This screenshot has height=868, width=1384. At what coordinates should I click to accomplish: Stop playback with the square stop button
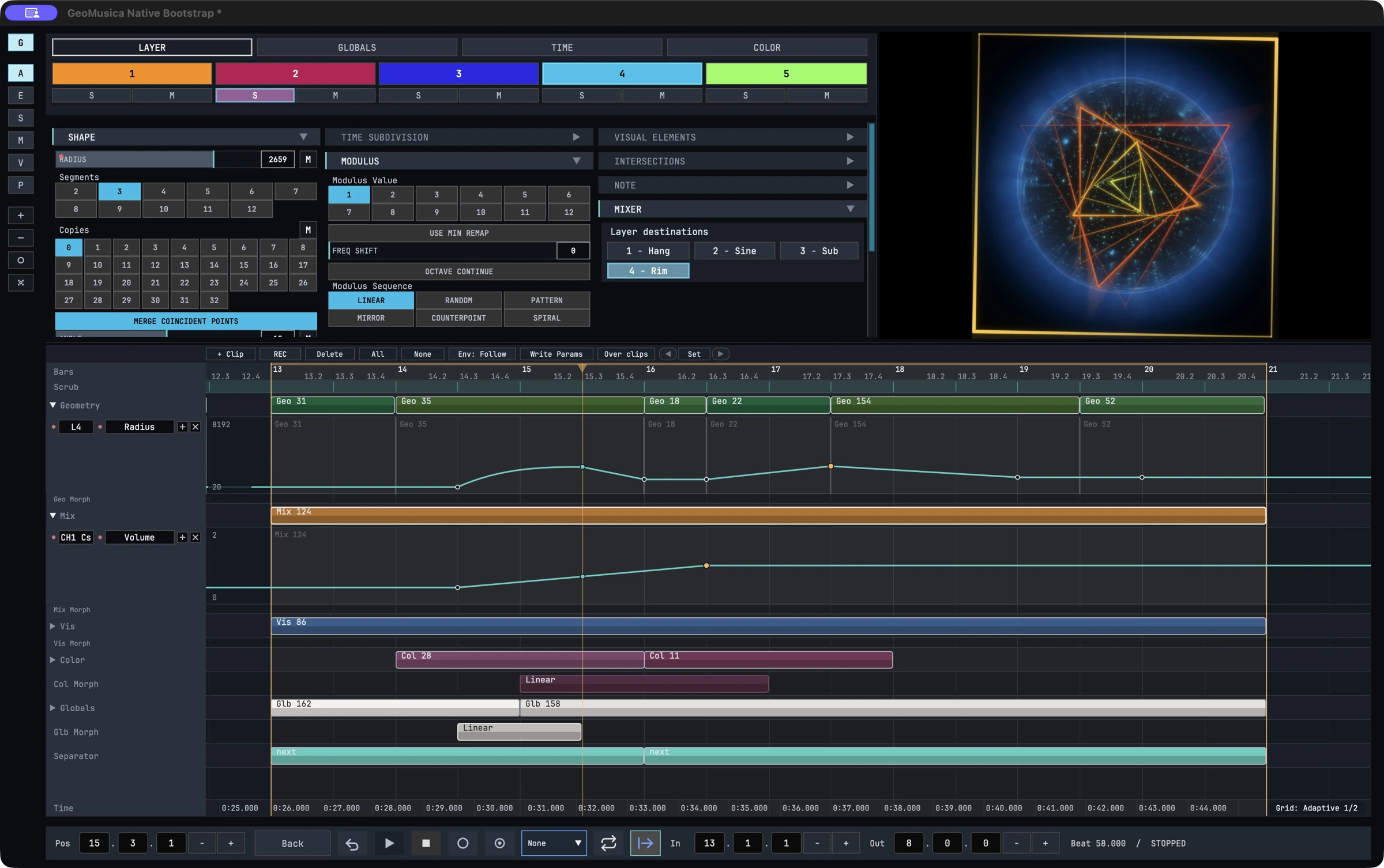(426, 843)
